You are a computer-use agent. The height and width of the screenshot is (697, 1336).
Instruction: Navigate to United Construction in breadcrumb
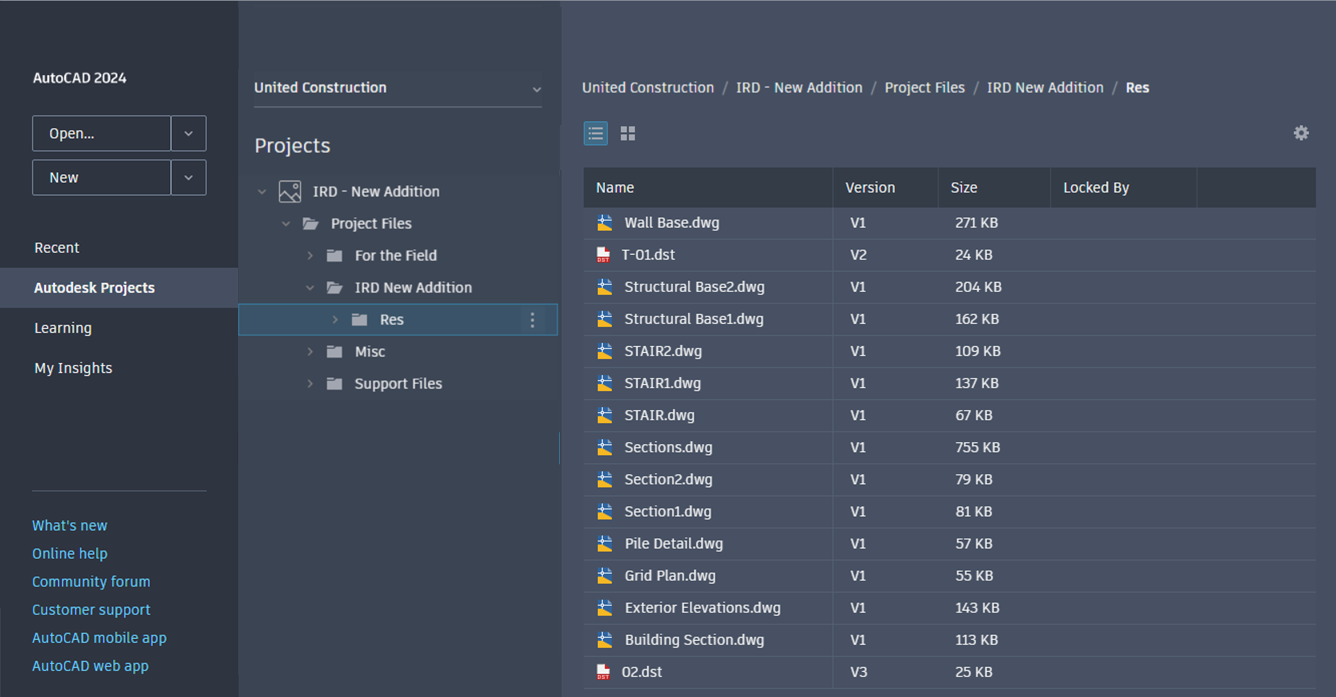click(648, 87)
